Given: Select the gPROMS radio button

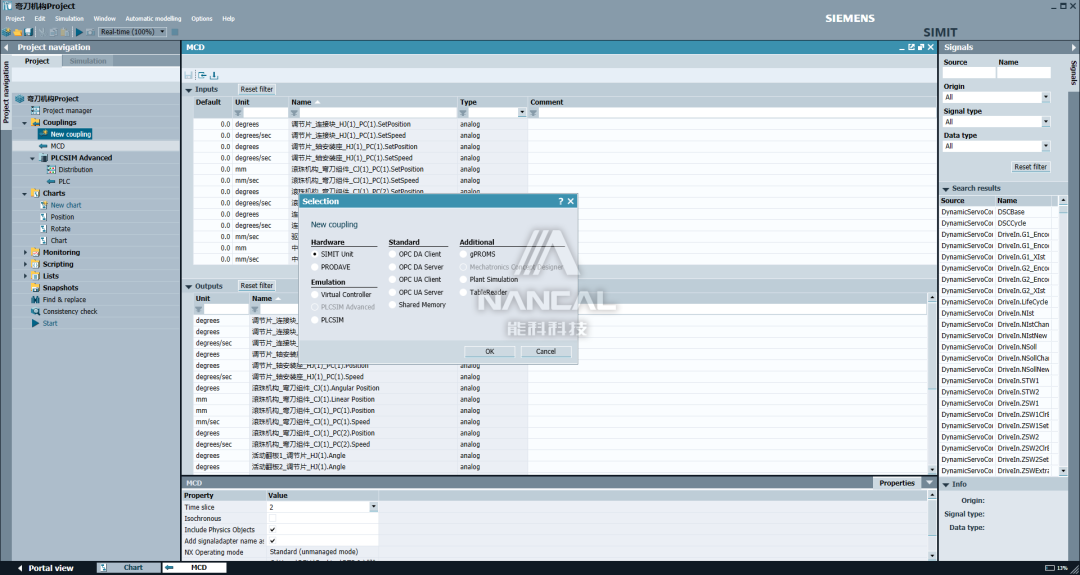Looking at the screenshot, I should (x=464, y=254).
